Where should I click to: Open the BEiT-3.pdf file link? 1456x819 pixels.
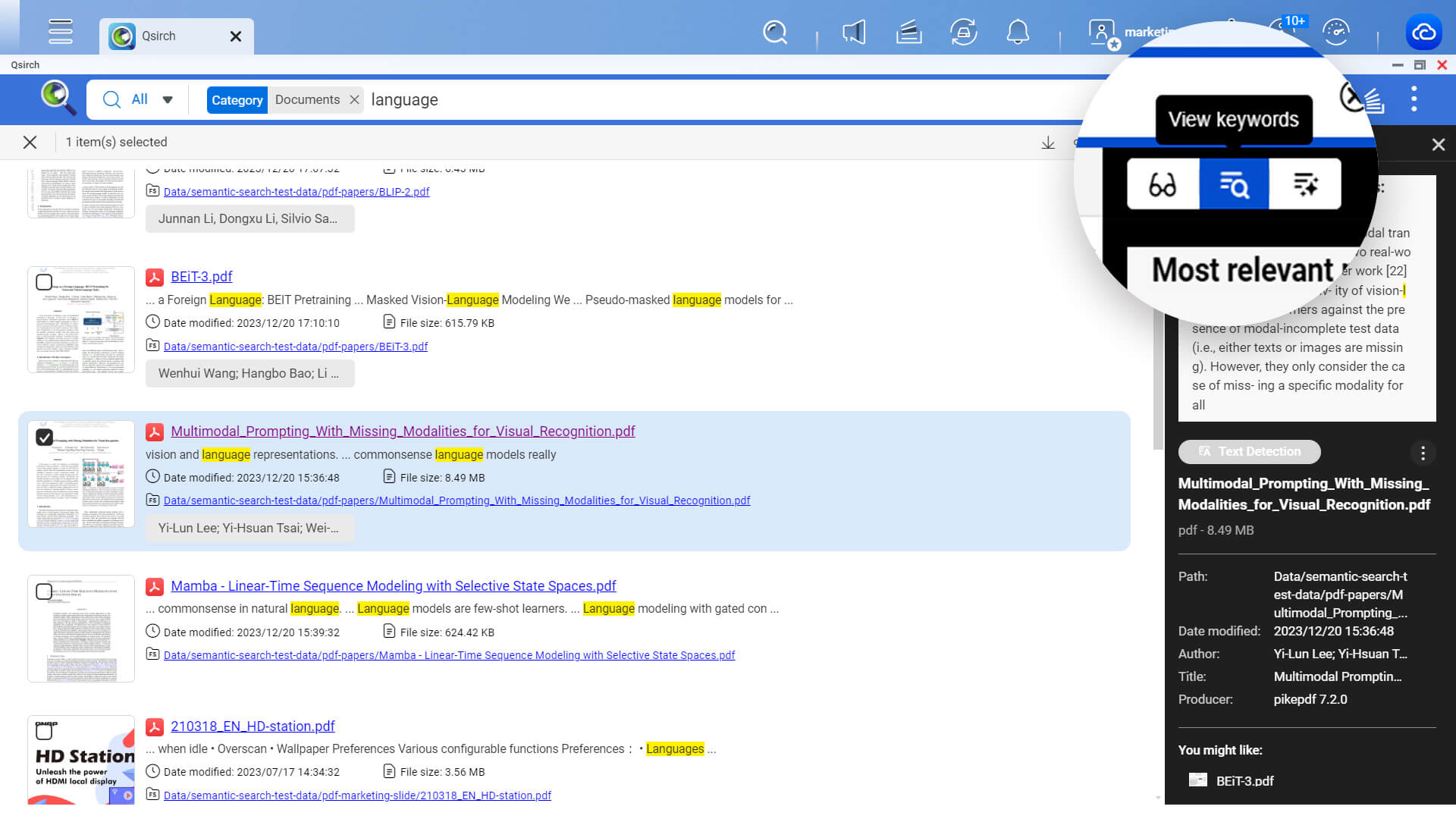pos(202,277)
